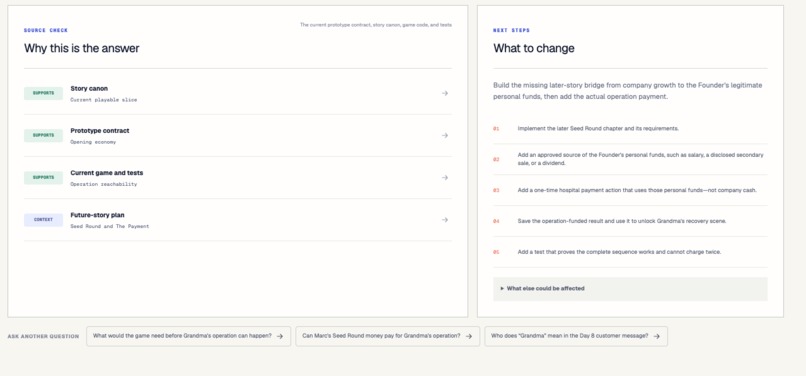806x376 pixels.
Task: Click the NEXT STEPS label
Action: click(x=511, y=30)
